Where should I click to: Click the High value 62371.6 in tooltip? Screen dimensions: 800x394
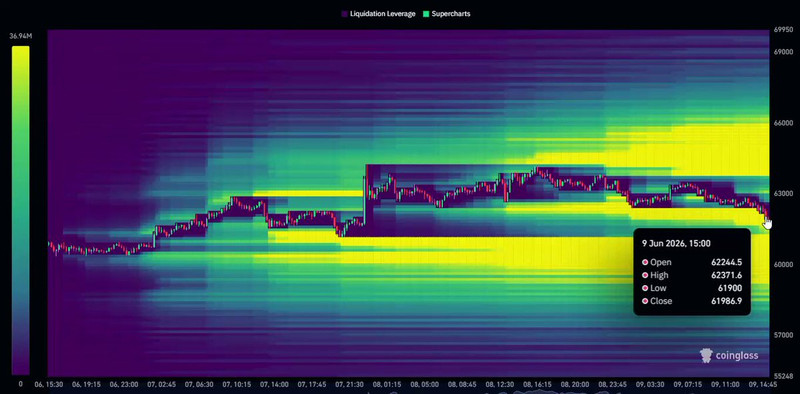727,275
